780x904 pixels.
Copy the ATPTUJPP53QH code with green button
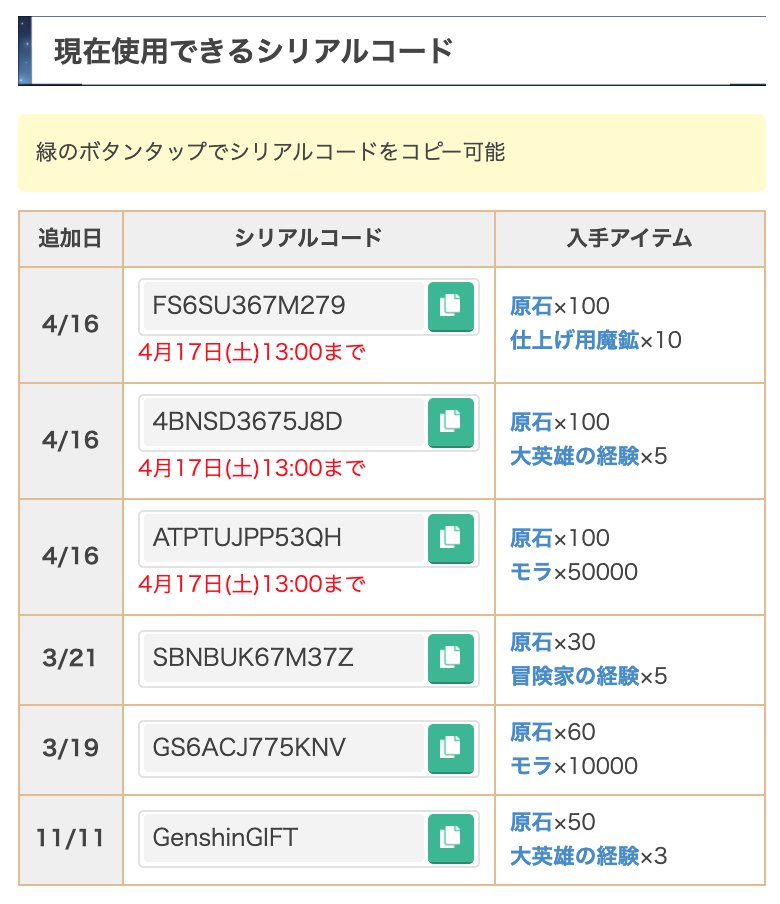[x=451, y=538]
